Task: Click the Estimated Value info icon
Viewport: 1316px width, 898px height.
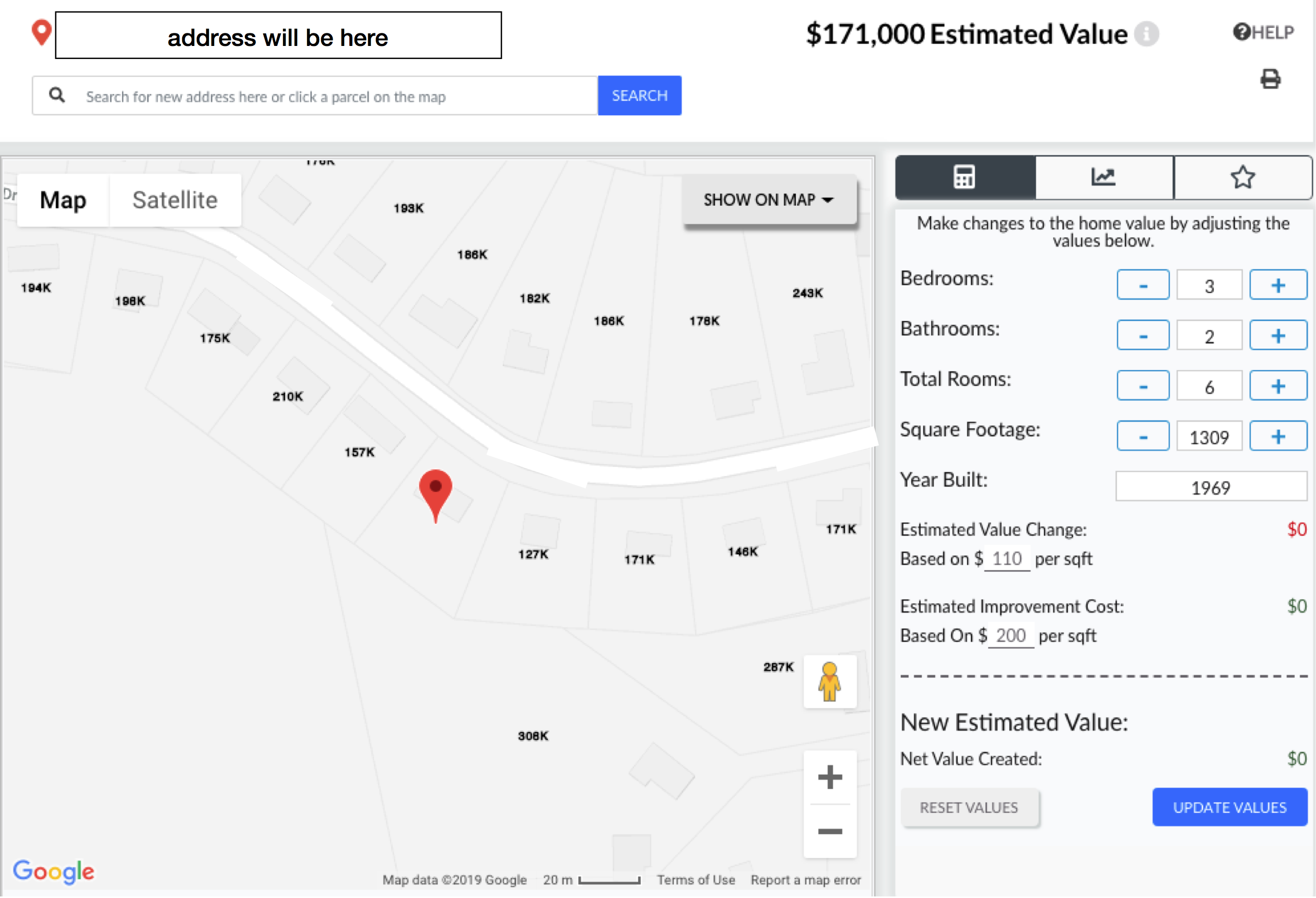Action: [x=1147, y=34]
